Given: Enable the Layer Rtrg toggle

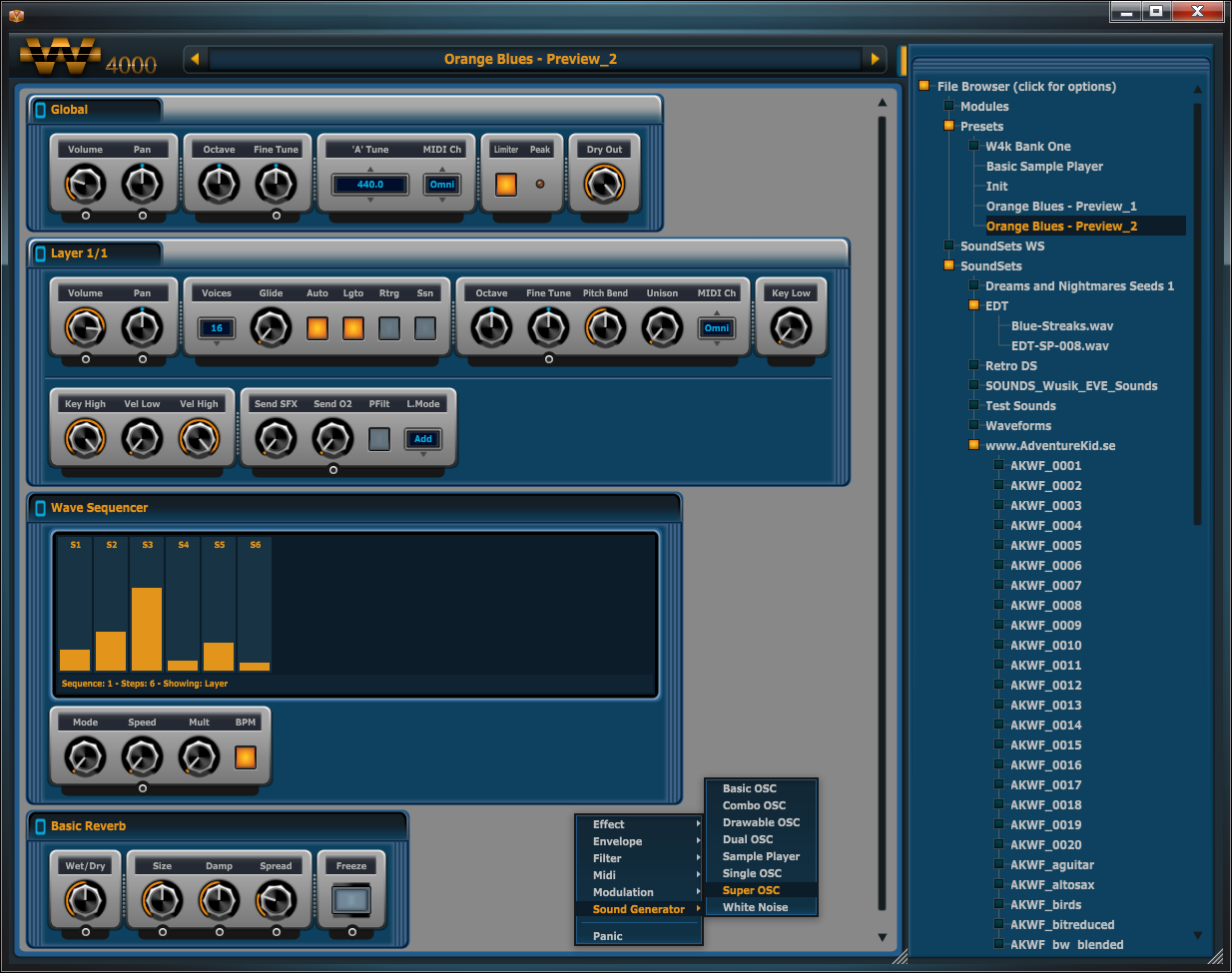Looking at the screenshot, I should pos(389,328).
